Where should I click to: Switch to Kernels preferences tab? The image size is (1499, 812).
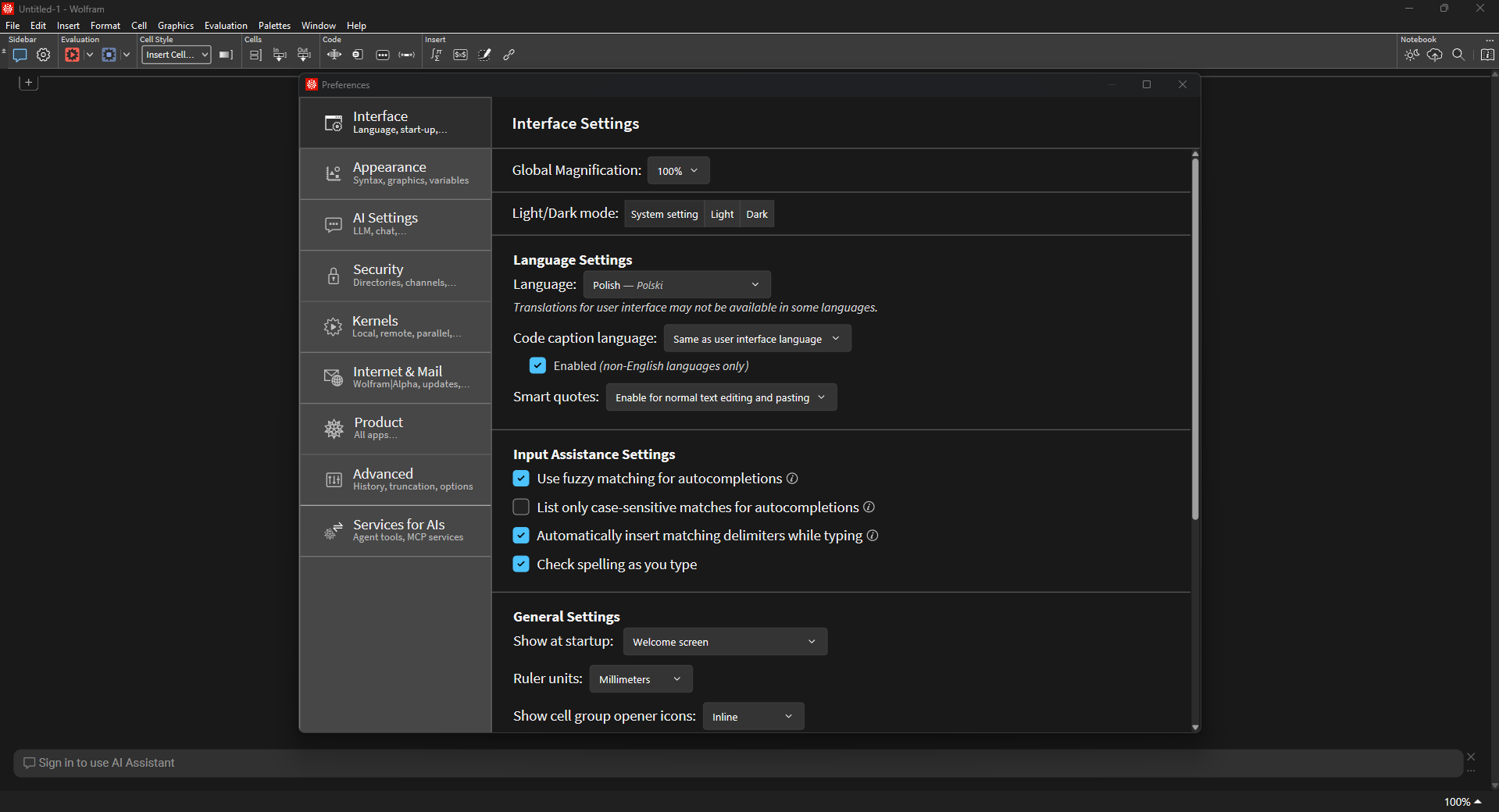click(395, 327)
